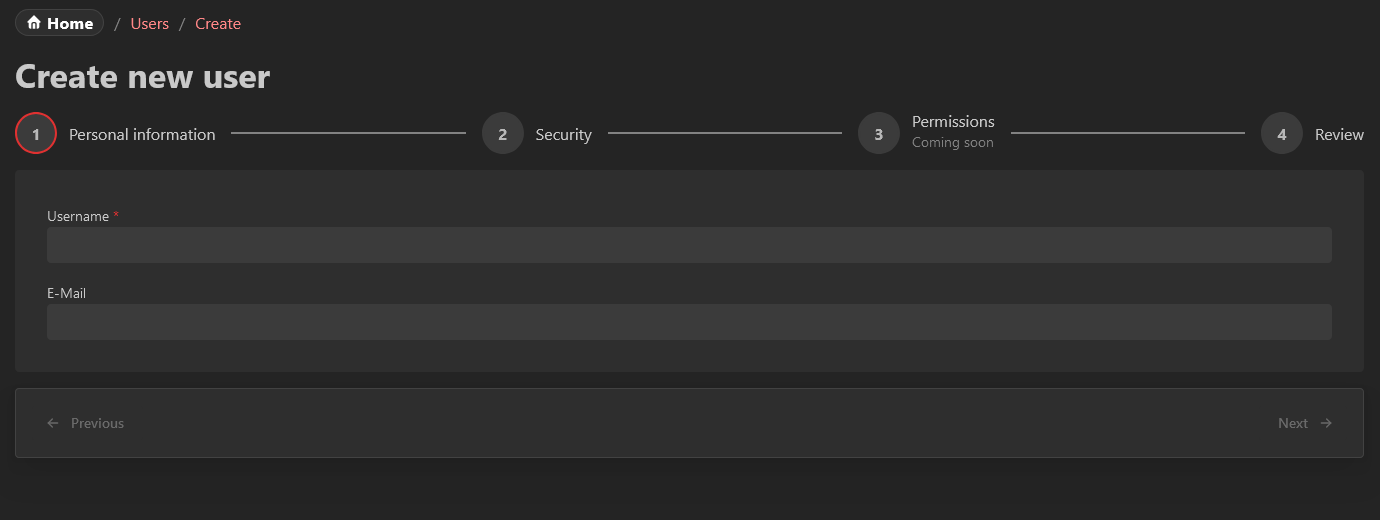Click the step 4 circle indicator
1380x520 pixels.
pyautogui.click(x=1282, y=134)
